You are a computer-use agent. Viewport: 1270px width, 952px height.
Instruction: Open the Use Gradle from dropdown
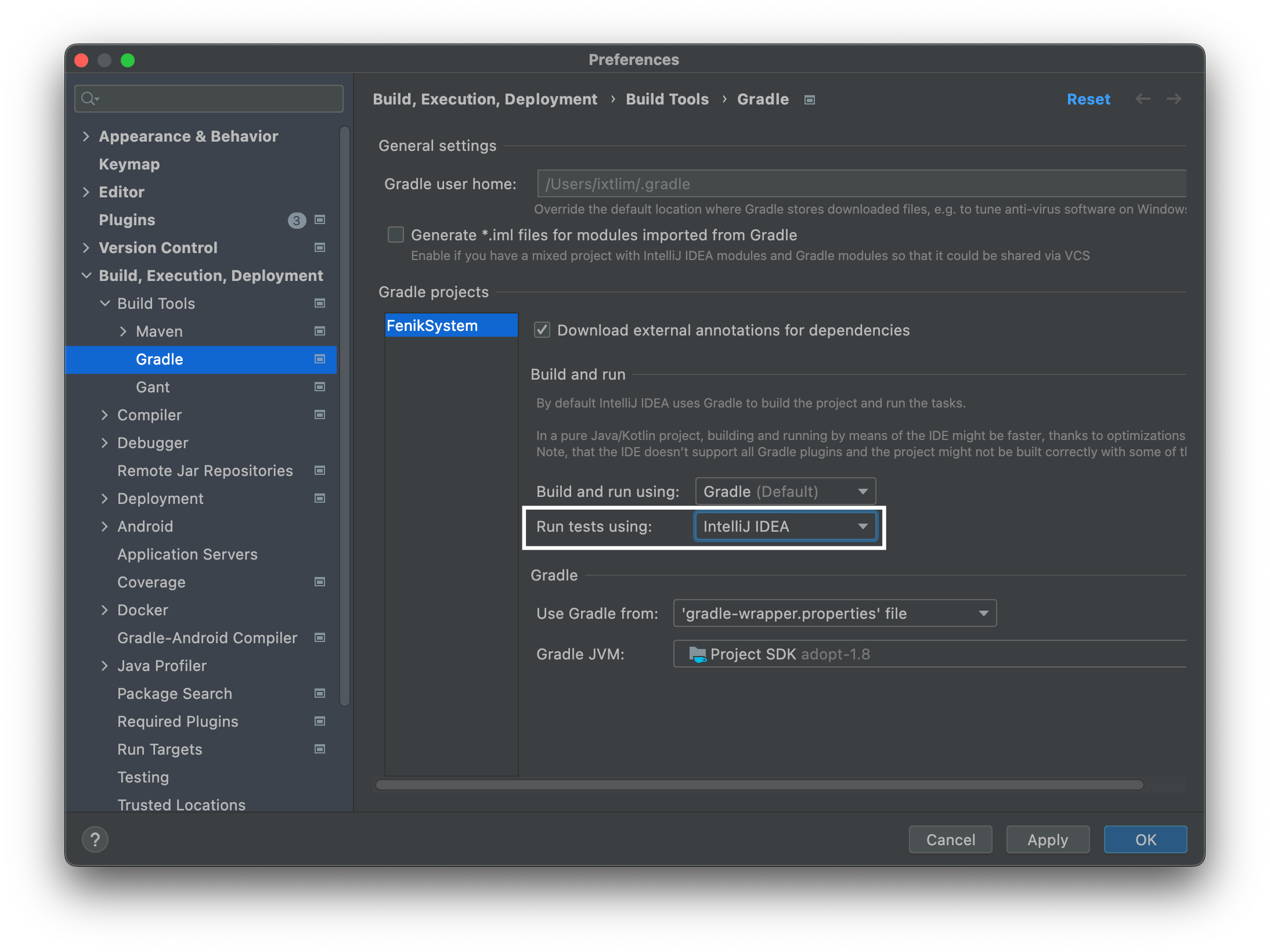coord(834,613)
